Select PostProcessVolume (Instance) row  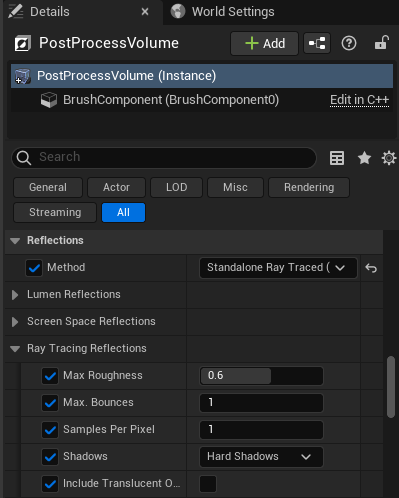[x=202, y=76]
